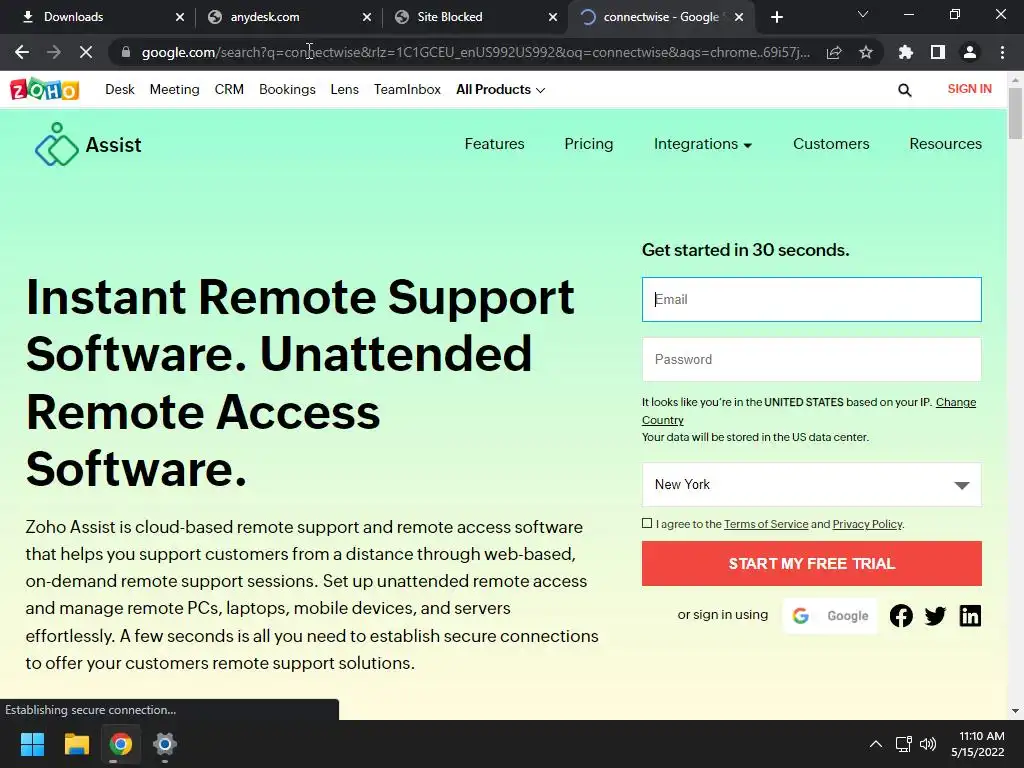Viewport: 1024px width, 768px height.
Task: Close the Site Blocked tab
Action: 553,17
